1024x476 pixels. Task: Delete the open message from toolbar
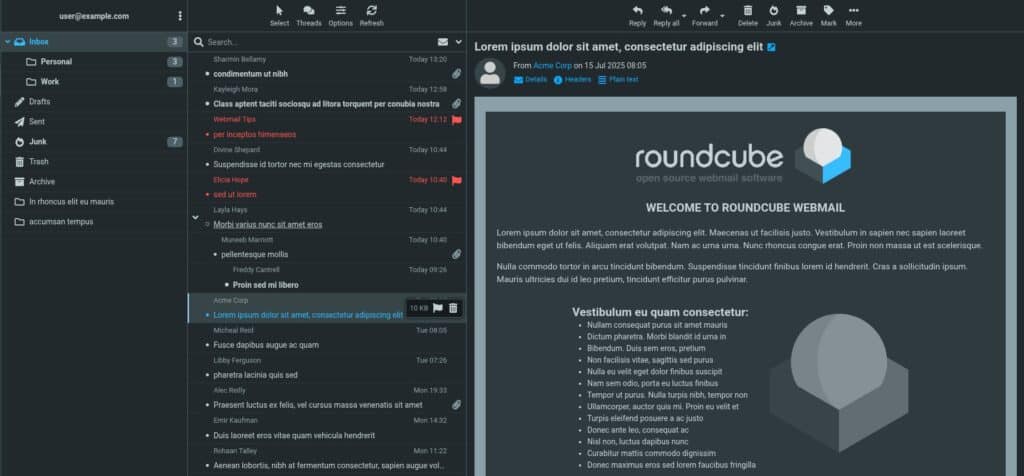pyautogui.click(x=748, y=16)
